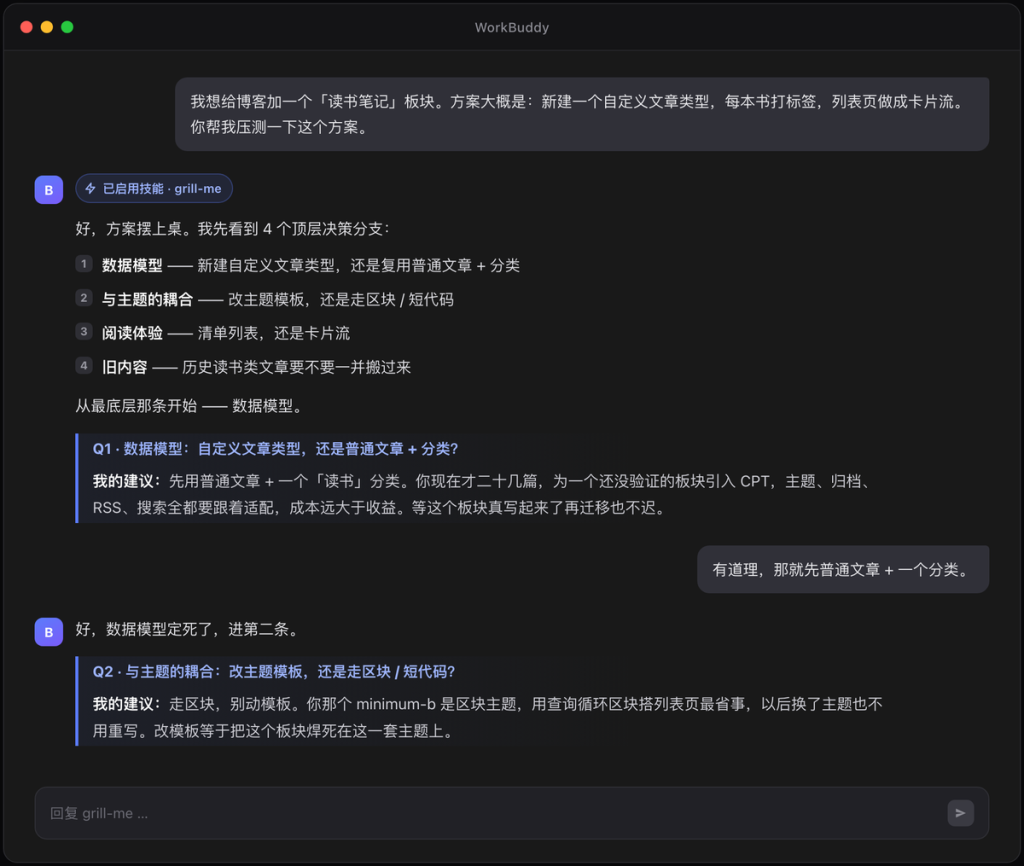Click the first assistant B avatar
This screenshot has height=866, width=1024.
49,190
